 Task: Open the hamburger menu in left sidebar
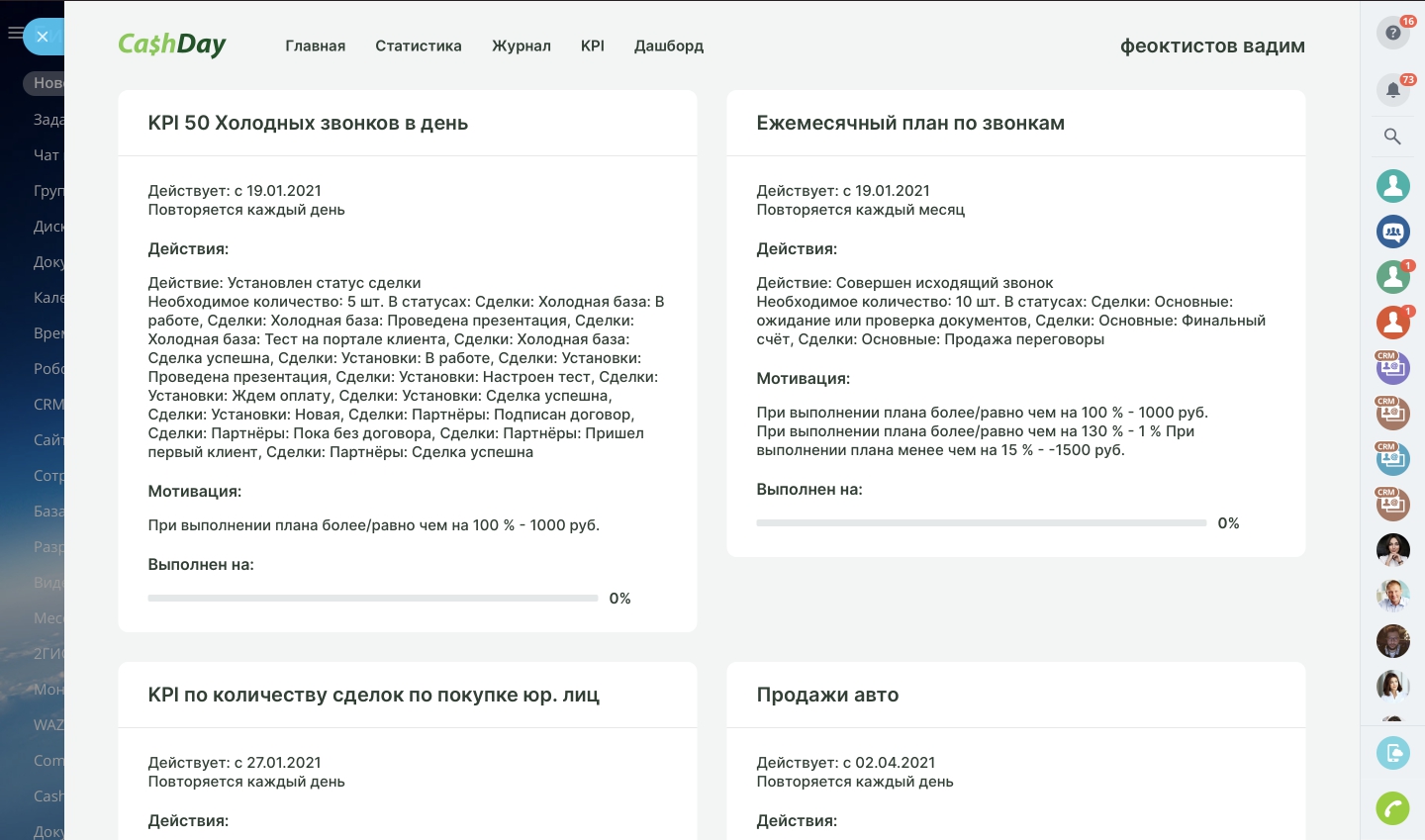pos(14,34)
